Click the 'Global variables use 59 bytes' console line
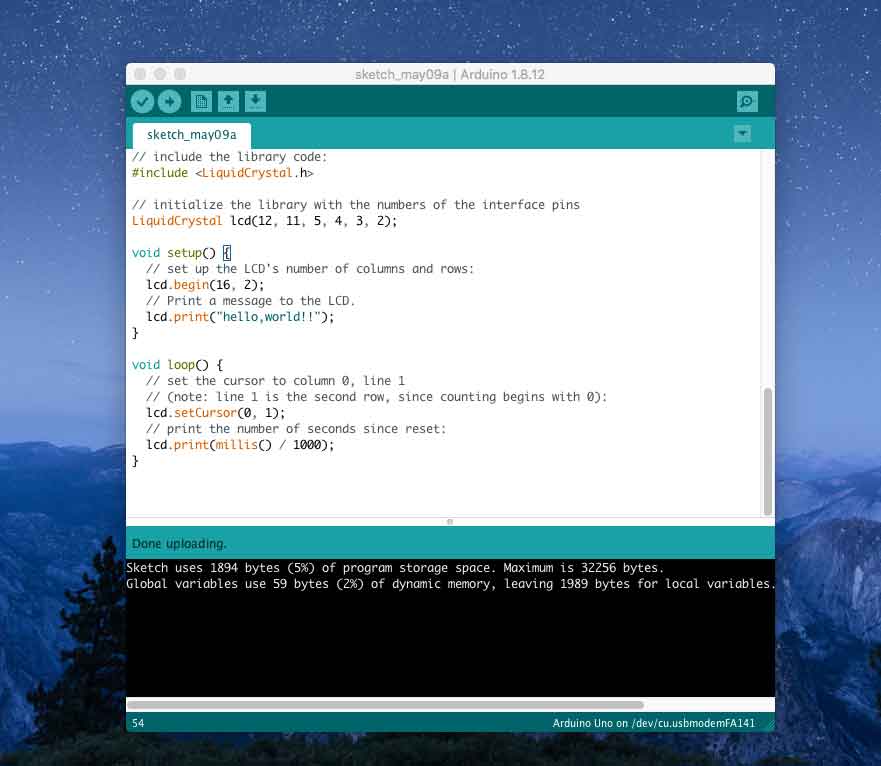 point(451,584)
